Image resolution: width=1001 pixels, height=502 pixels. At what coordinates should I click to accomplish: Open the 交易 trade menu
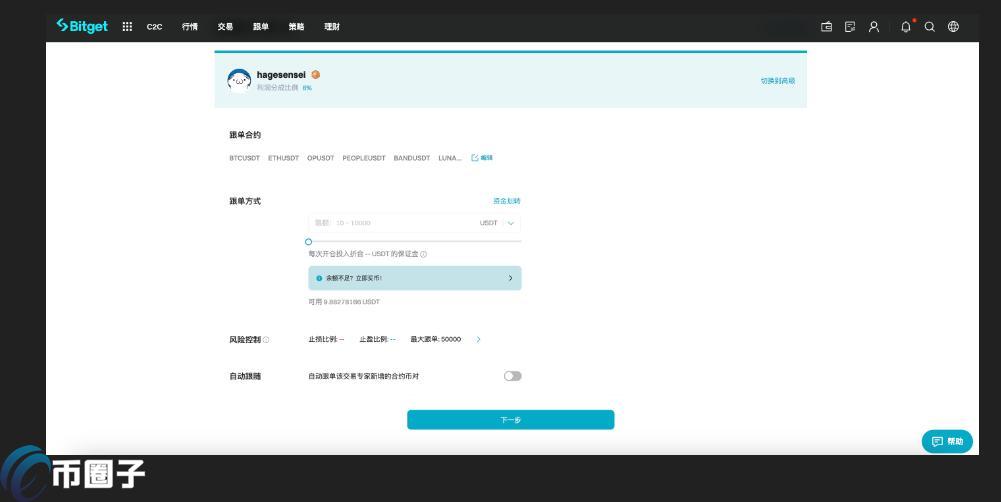point(225,27)
